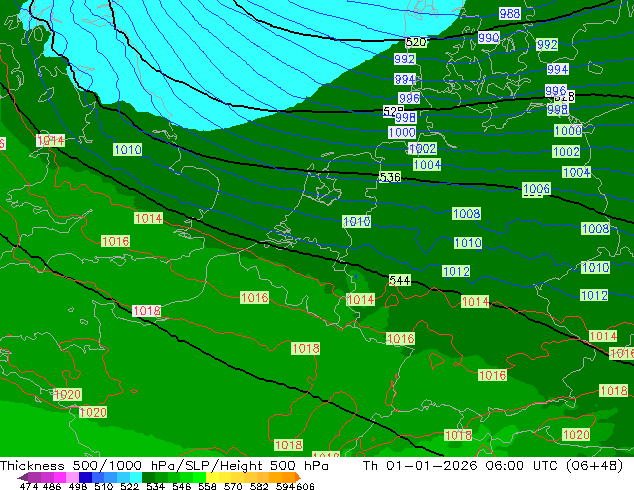The height and width of the screenshot is (490, 634).
Task: Click the orange arrow tip ending the legend
Action: pos(298,477)
